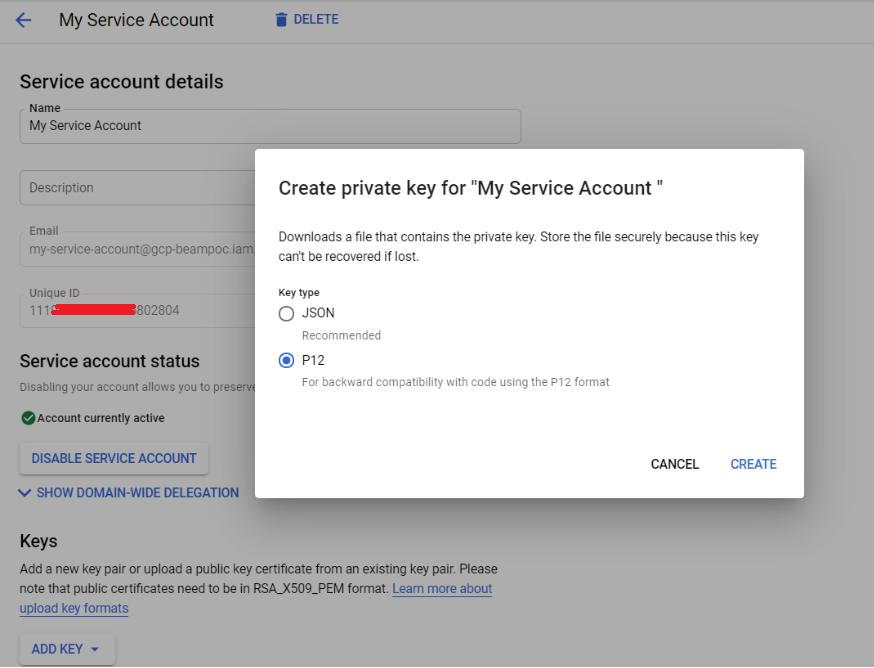Screen dimensions: 874x668
Task: Select the JSON key type radio button
Action: tap(287, 314)
